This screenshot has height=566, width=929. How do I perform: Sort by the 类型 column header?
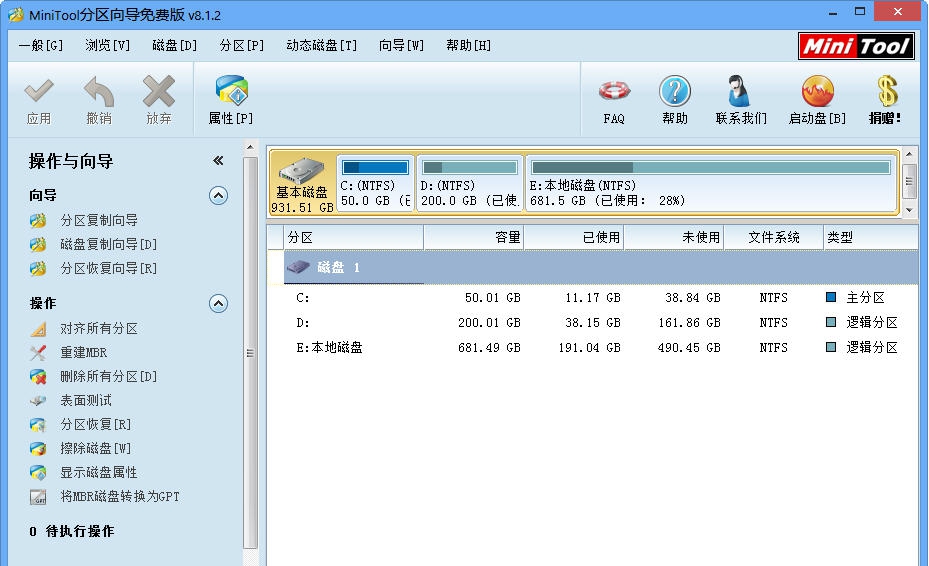click(870, 238)
